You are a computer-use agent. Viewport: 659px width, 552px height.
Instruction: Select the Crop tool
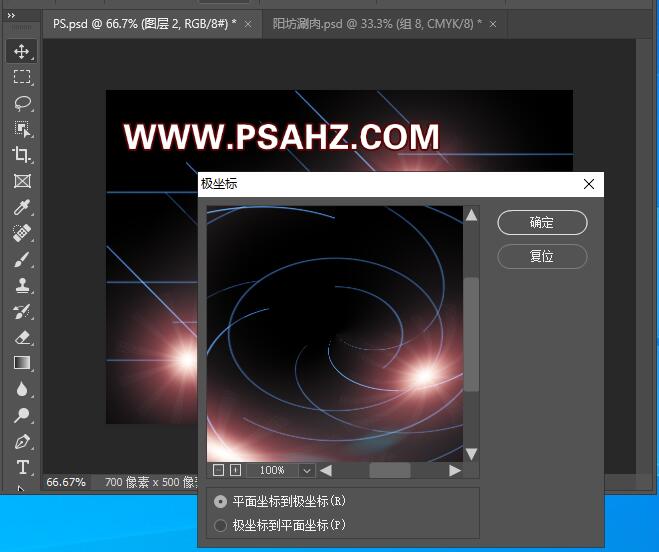[x=21, y=155]
